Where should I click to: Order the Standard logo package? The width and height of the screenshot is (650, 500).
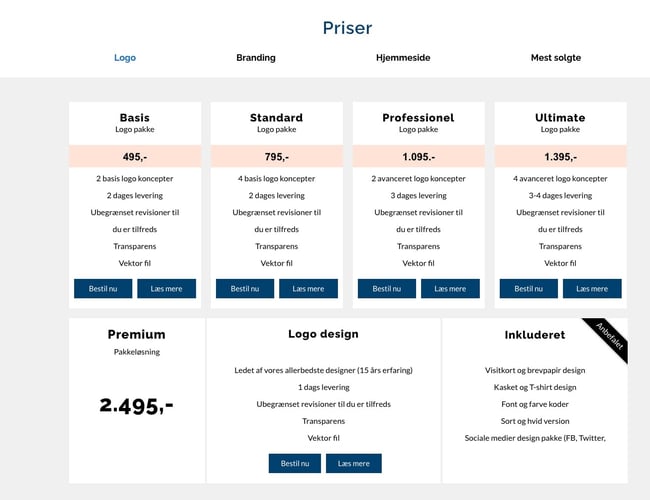point(245,289)
